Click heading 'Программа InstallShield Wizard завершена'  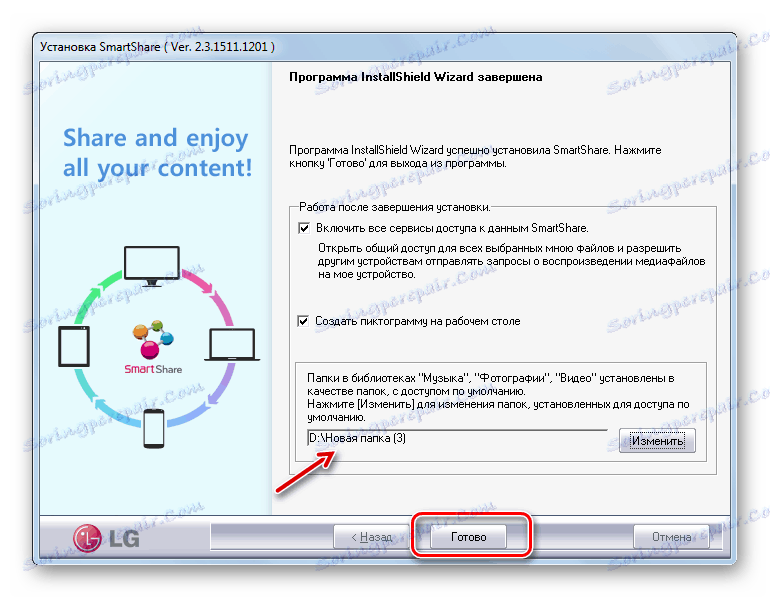tap(415, 77)
